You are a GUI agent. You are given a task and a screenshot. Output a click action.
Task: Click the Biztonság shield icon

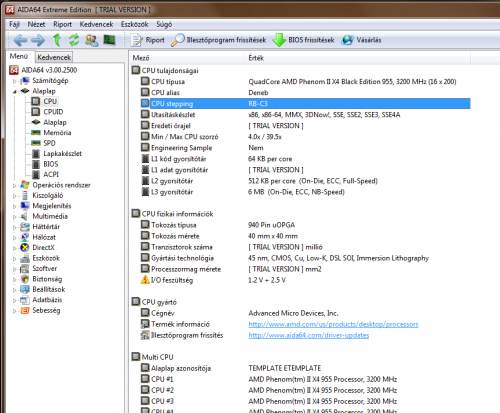25,279
